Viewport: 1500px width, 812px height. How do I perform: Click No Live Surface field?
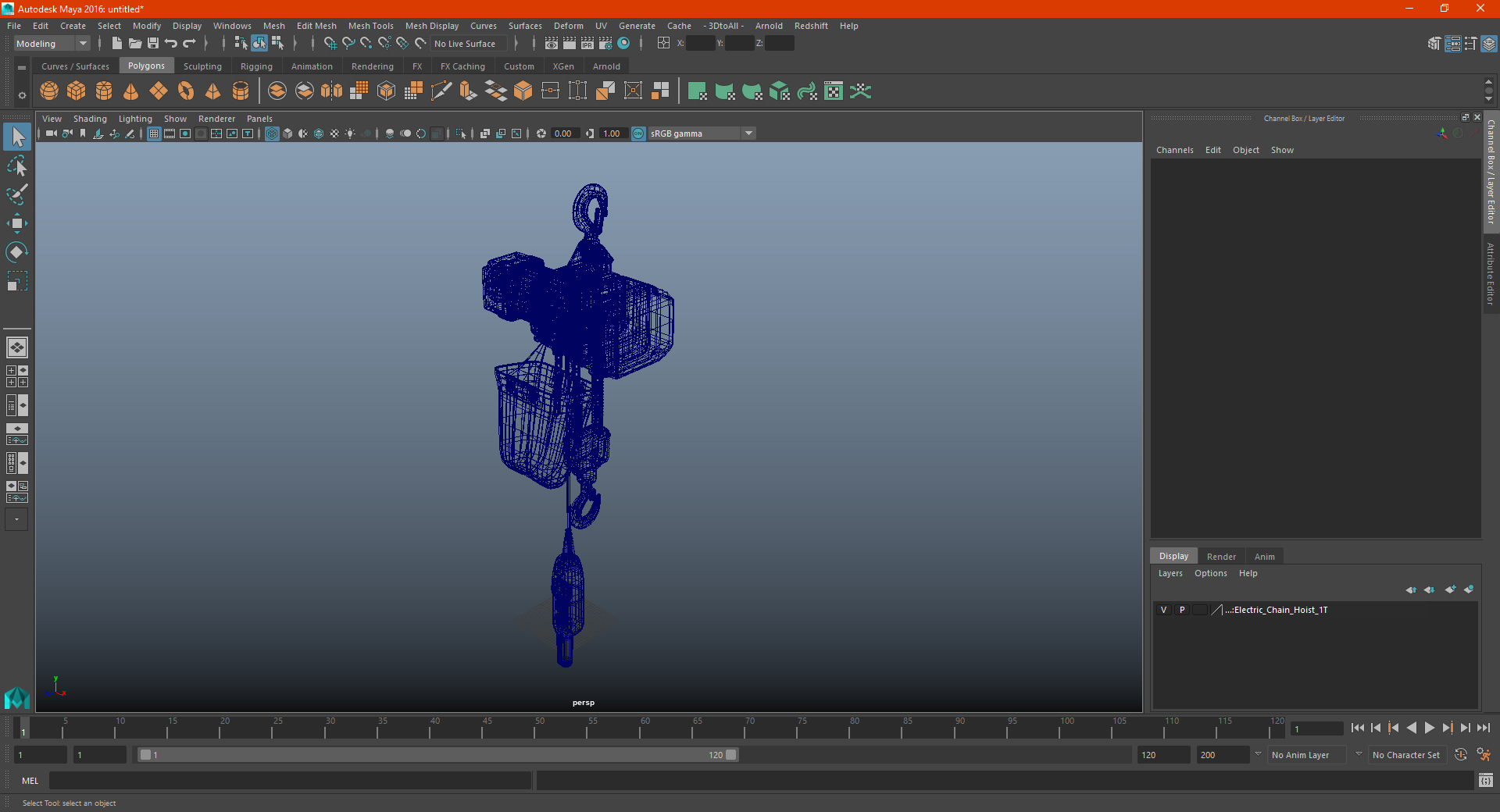(x=468, y=44)
